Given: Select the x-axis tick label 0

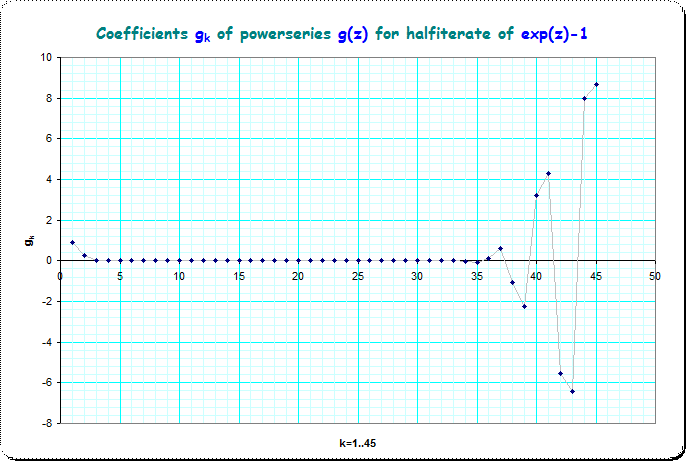Looking at the screenshot, I should tap(61, 275).
